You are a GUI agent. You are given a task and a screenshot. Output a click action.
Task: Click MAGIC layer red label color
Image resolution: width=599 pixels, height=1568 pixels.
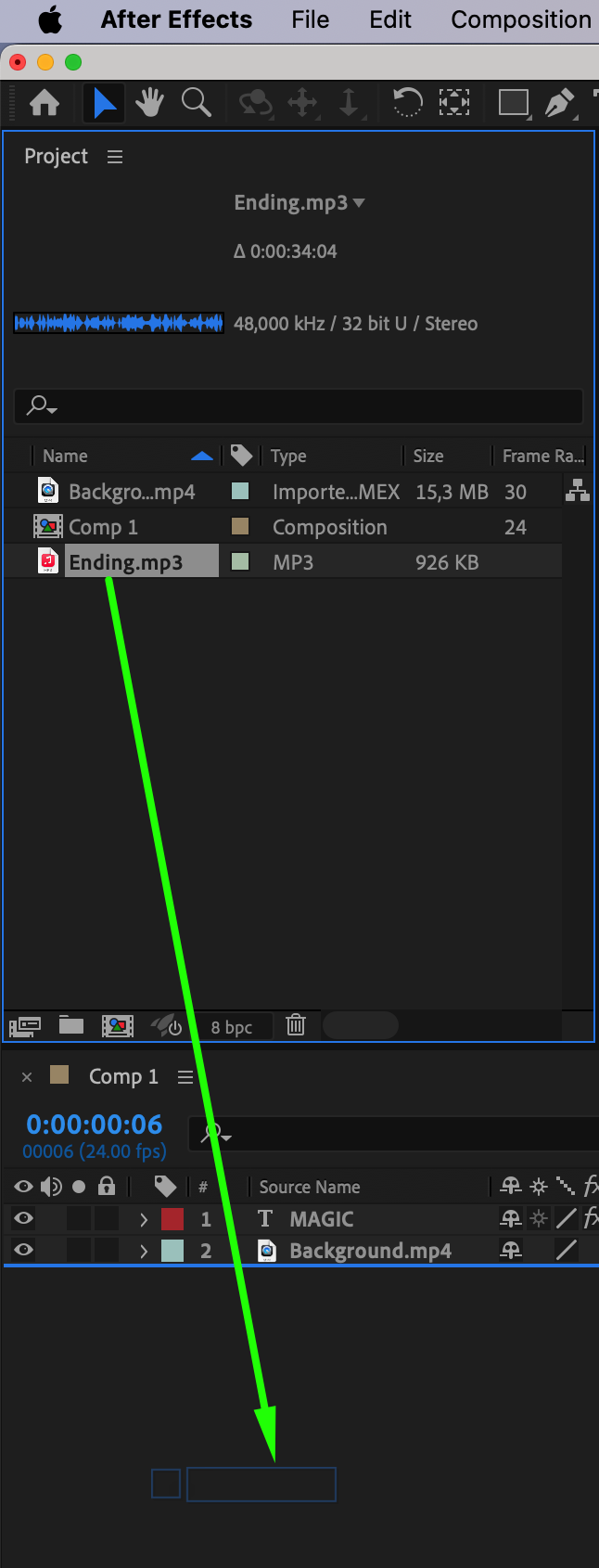pyautogui.click(x=172, y=1219)
